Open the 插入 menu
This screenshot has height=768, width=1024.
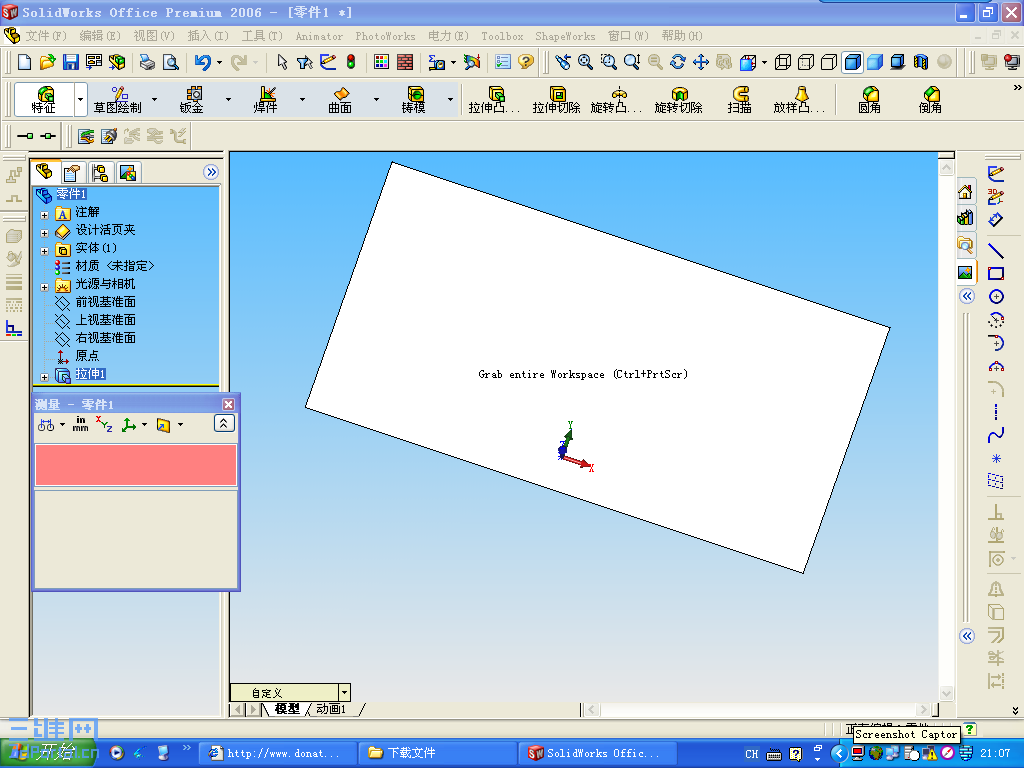pyautogui.click(x=205, y=36)
